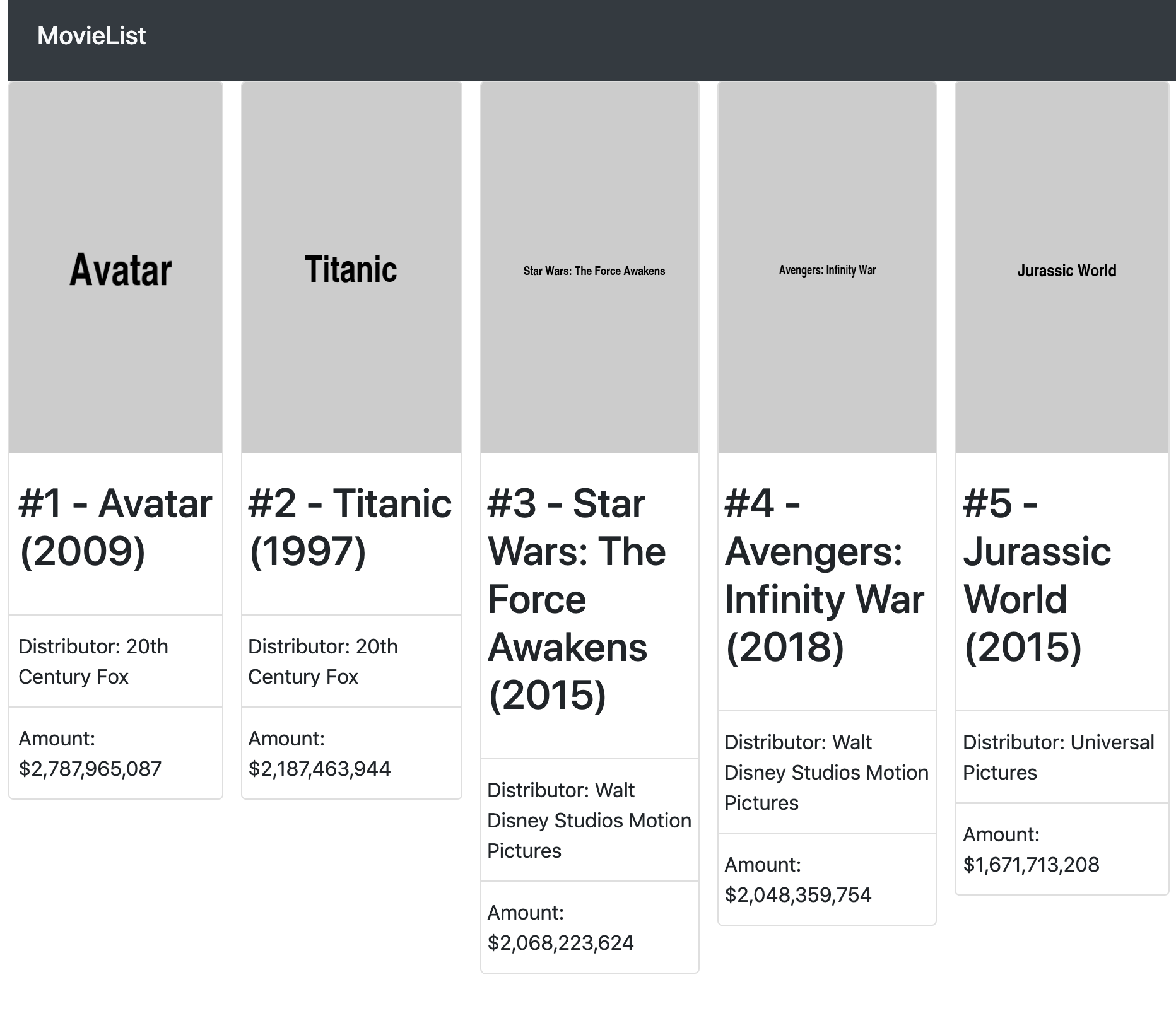Select the amount $1,671,713,208
Viewport: 1176px width, 1011px height.
point(1031,865)
